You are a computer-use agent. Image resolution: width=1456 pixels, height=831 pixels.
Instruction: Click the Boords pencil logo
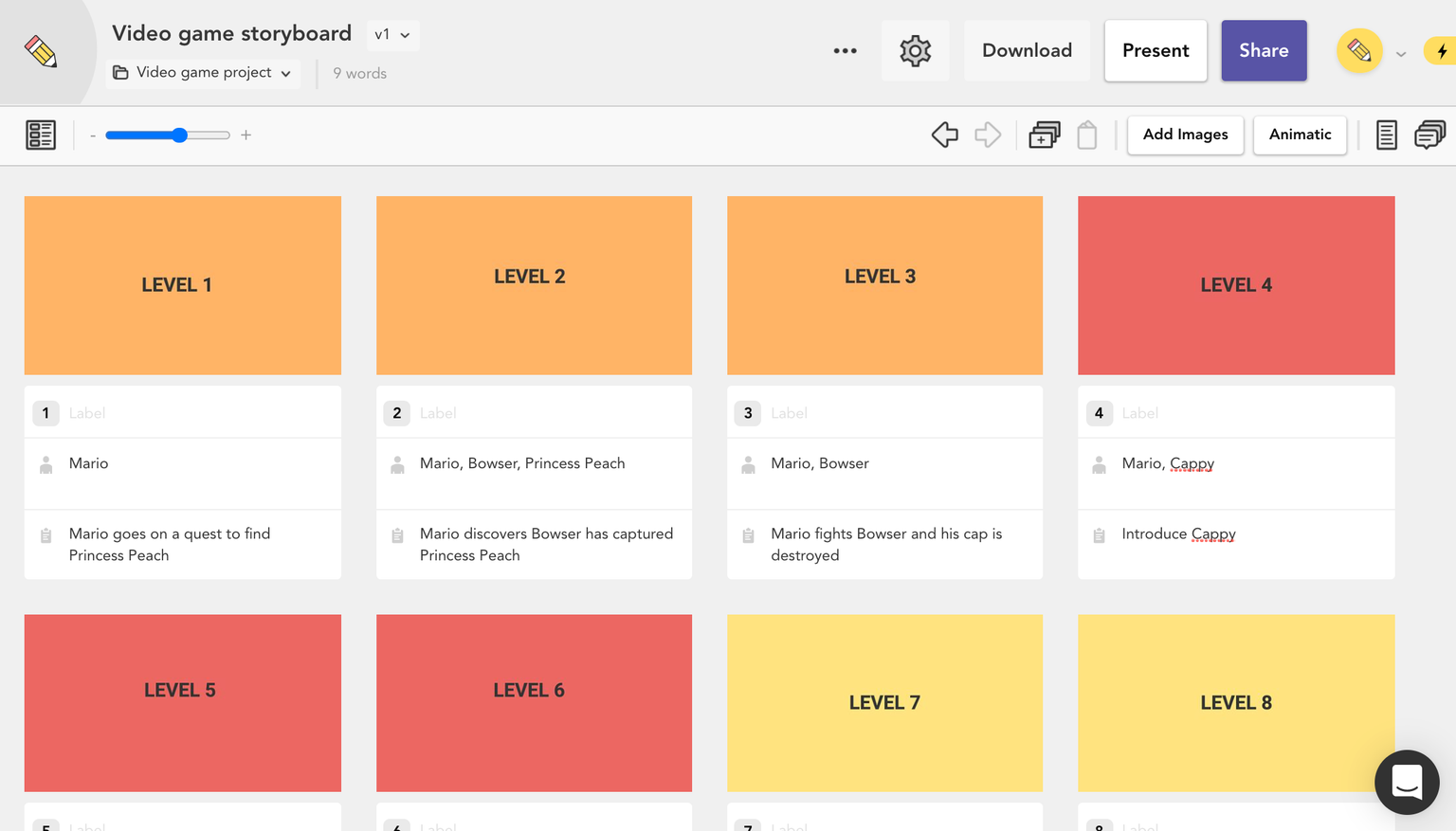pyautogui.click(x=41, y=51)
